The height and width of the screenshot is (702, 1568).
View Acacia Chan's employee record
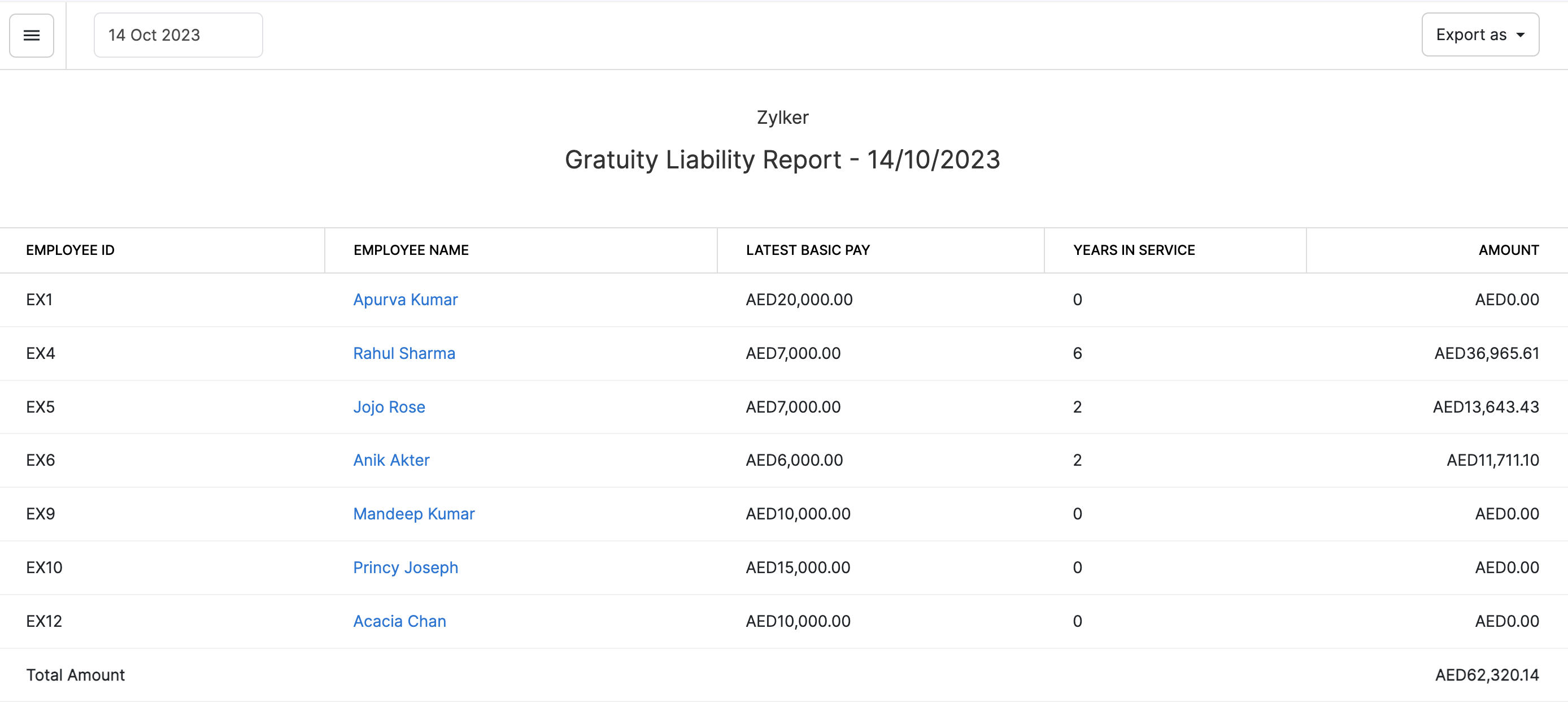pyautogui.click(x=399, y=621)
